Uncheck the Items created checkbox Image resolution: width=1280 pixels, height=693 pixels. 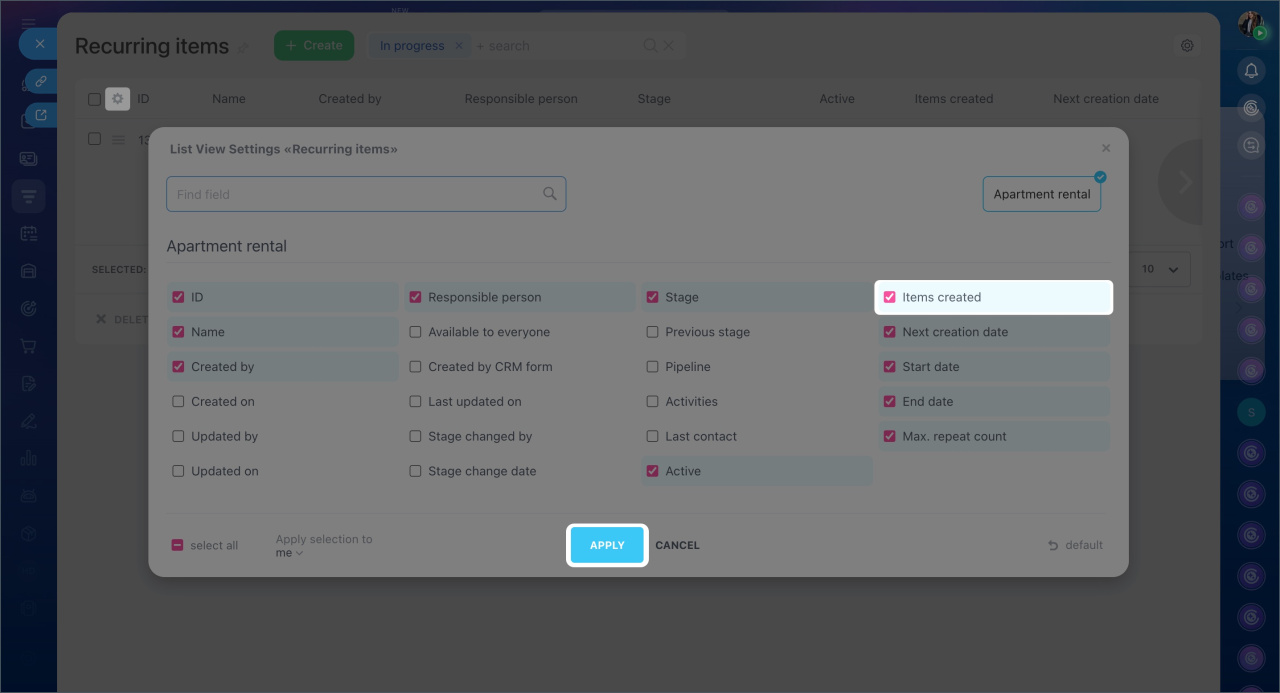coord(890,297)
